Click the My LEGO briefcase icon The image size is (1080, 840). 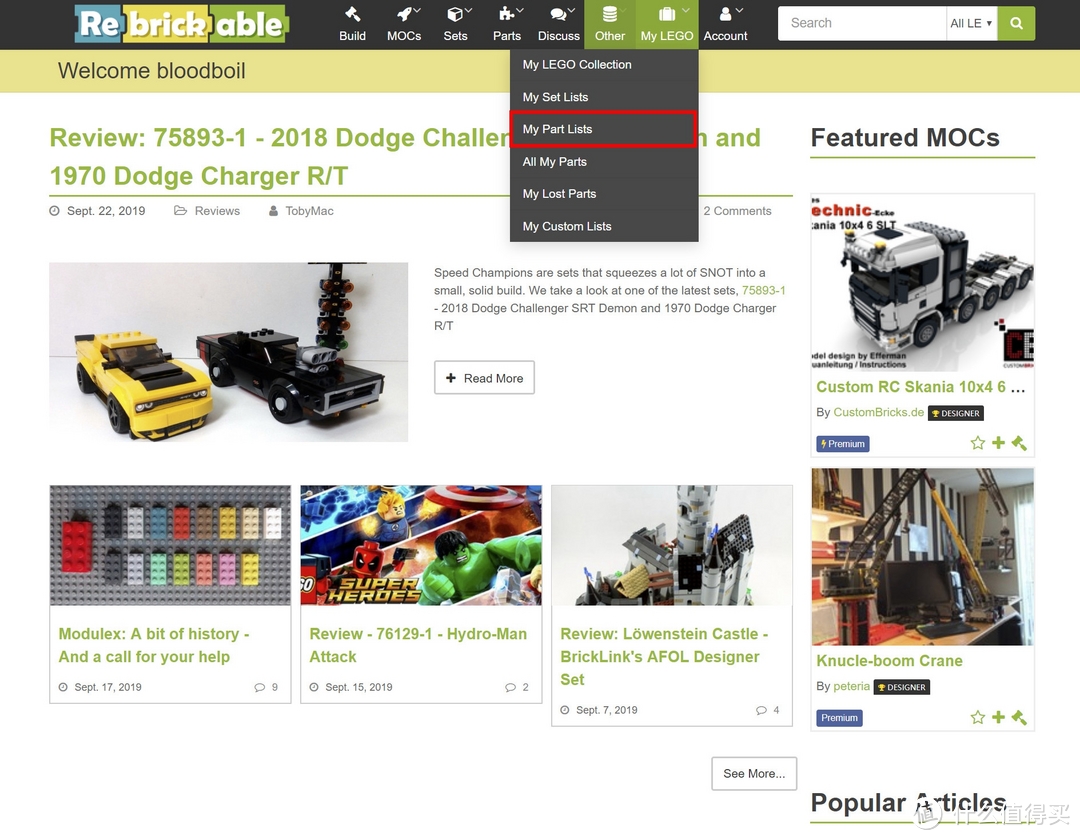pos(667,14)
